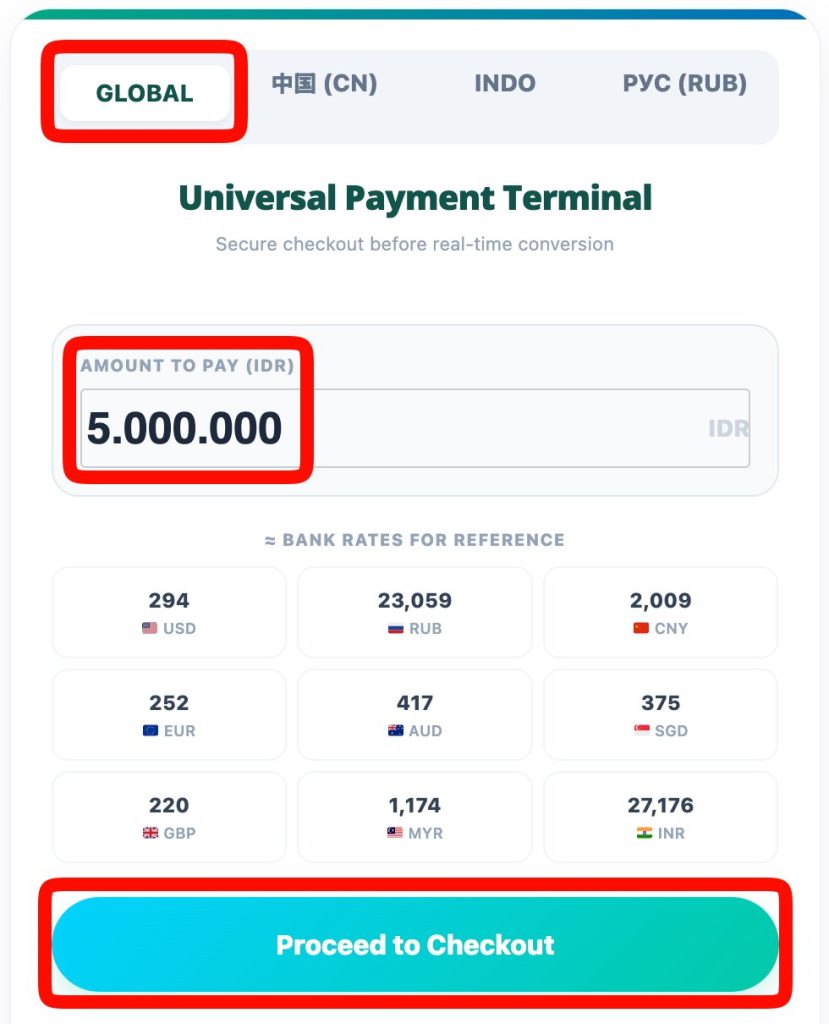829x1024 pixels.
Task: Click the 220 GBP rate card
Action: pos(169,816)
